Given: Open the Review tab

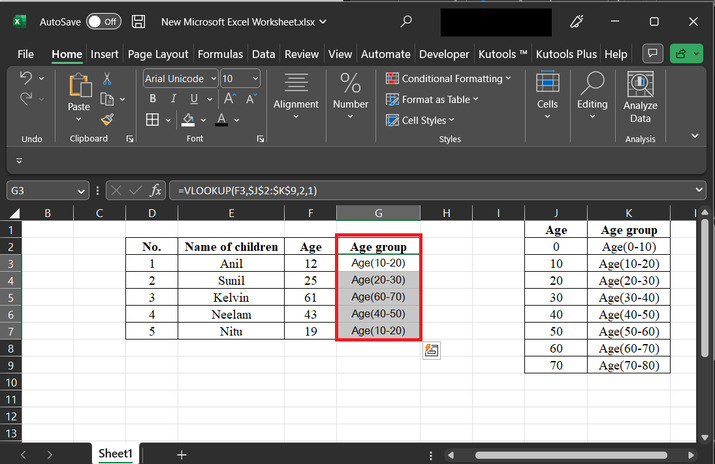Looking at the screenshot, I should [x=301, y=54].
